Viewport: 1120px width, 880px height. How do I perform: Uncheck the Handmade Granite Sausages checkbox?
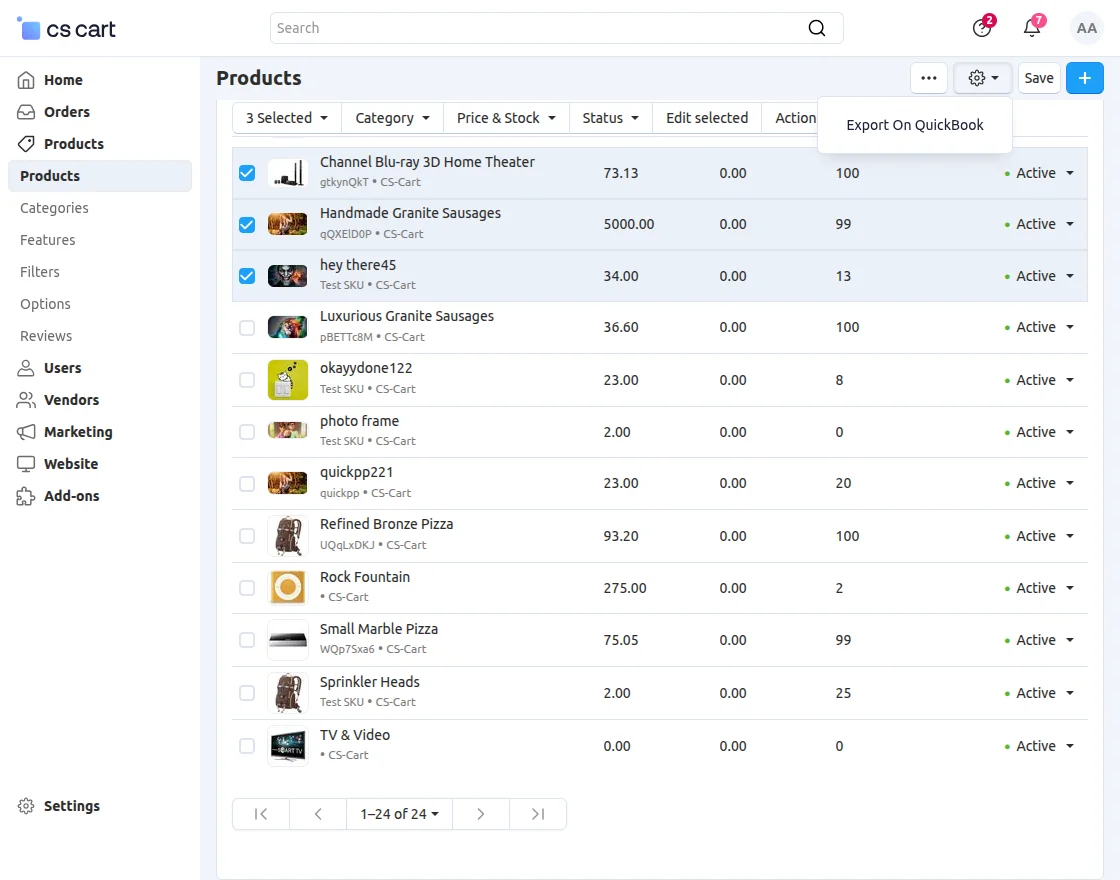pos(247,225)
